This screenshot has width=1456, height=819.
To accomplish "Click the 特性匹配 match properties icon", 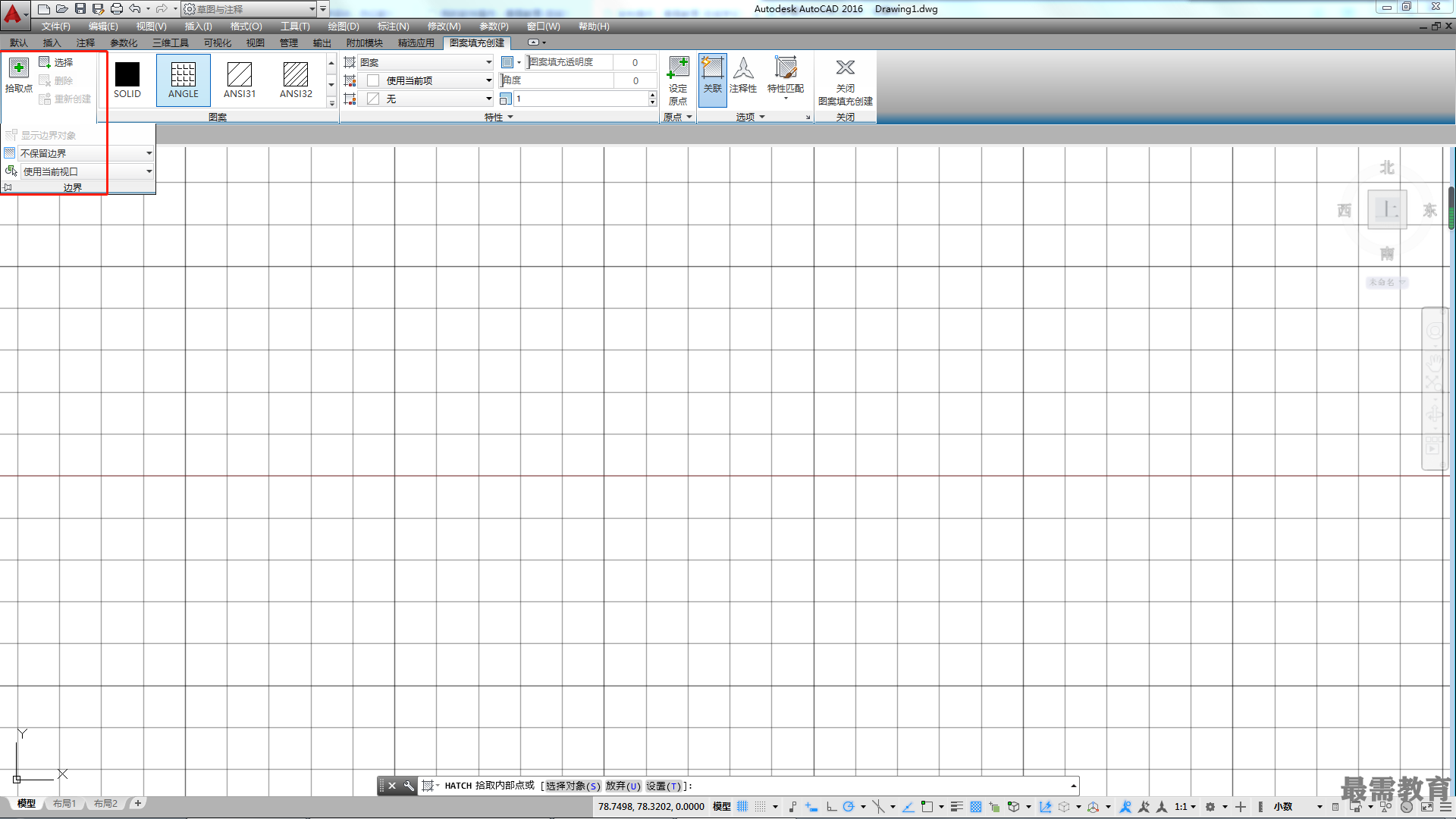I will [x=786, y=68].
